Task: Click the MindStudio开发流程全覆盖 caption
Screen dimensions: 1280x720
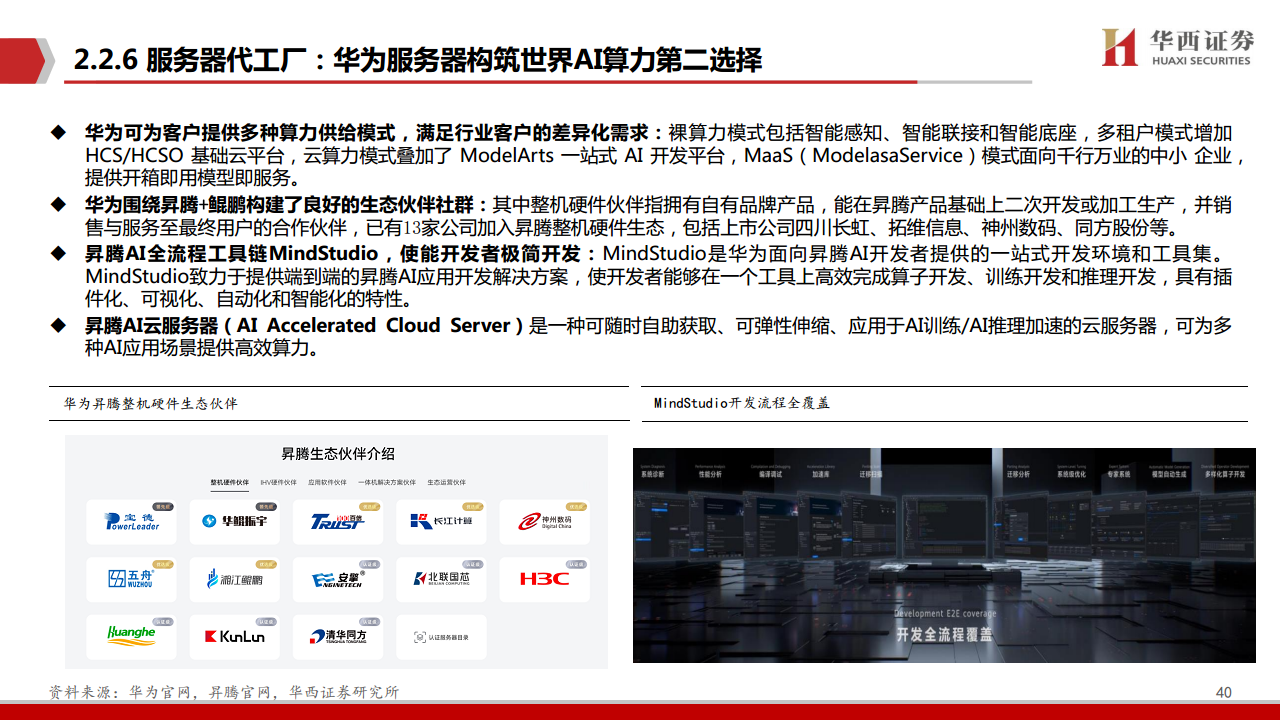Action: pos(742,403)
